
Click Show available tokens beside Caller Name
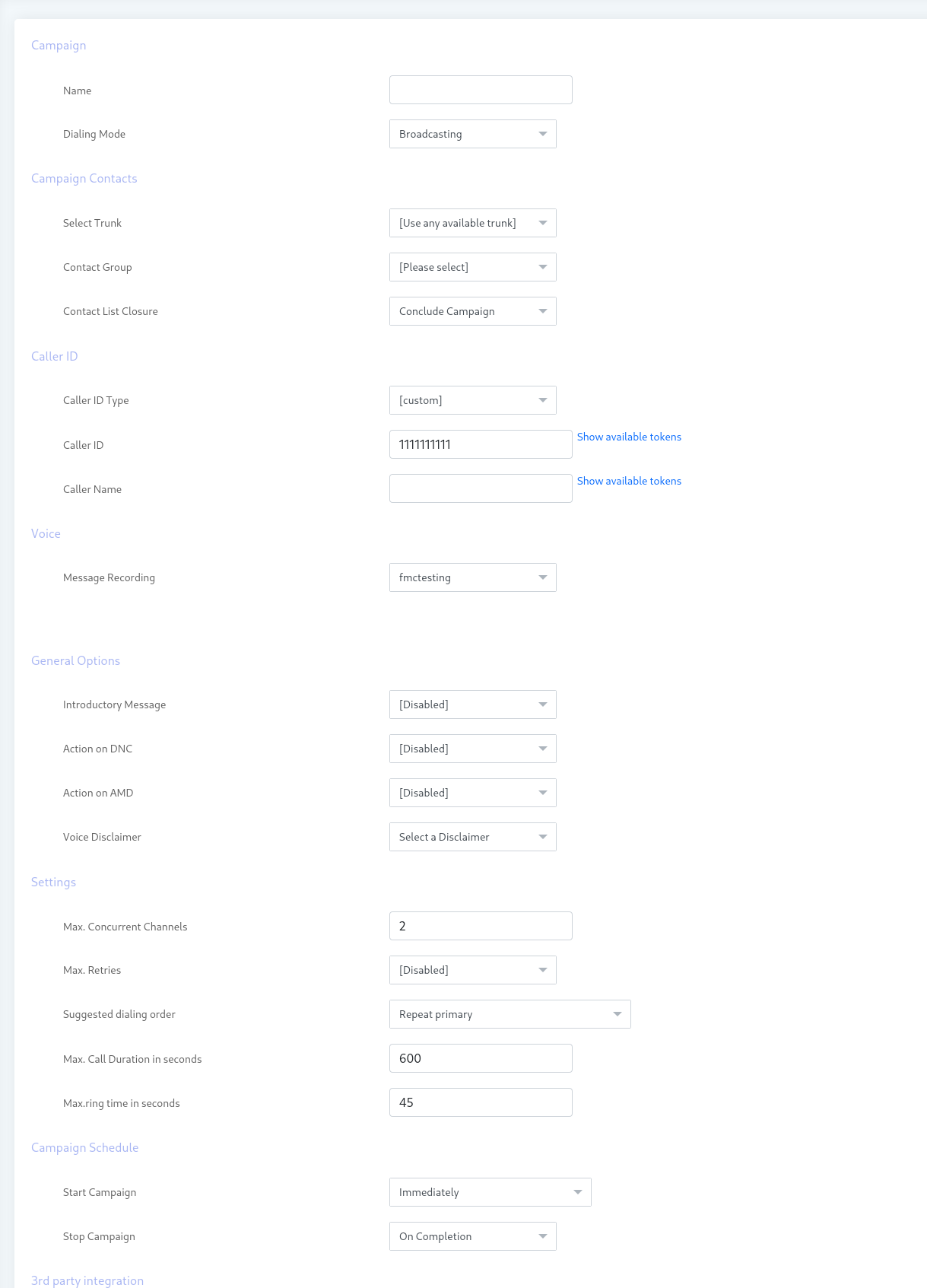click(629, 481)
